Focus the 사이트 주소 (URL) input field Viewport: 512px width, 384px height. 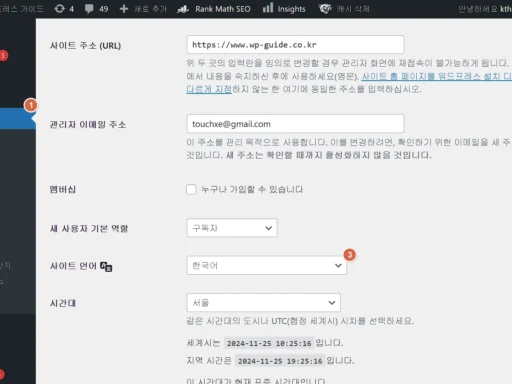pos(295,45)
